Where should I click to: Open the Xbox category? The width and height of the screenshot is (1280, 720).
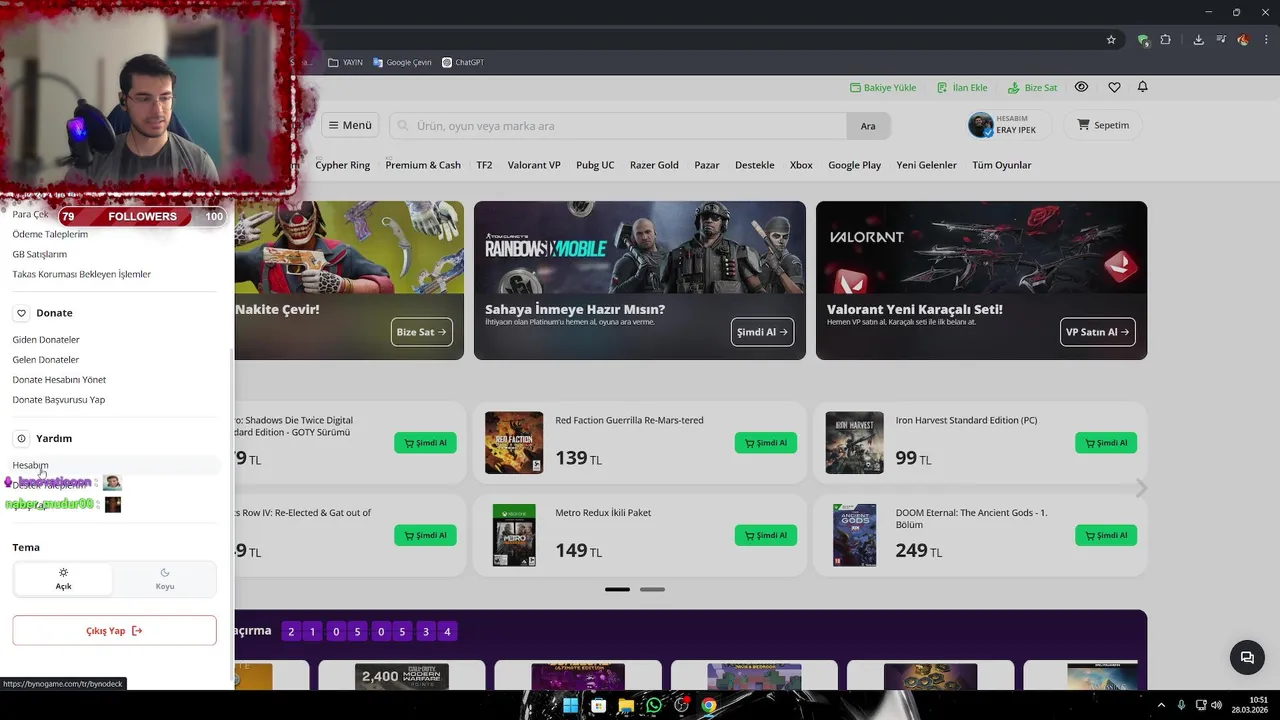click(x=801, y=165)
